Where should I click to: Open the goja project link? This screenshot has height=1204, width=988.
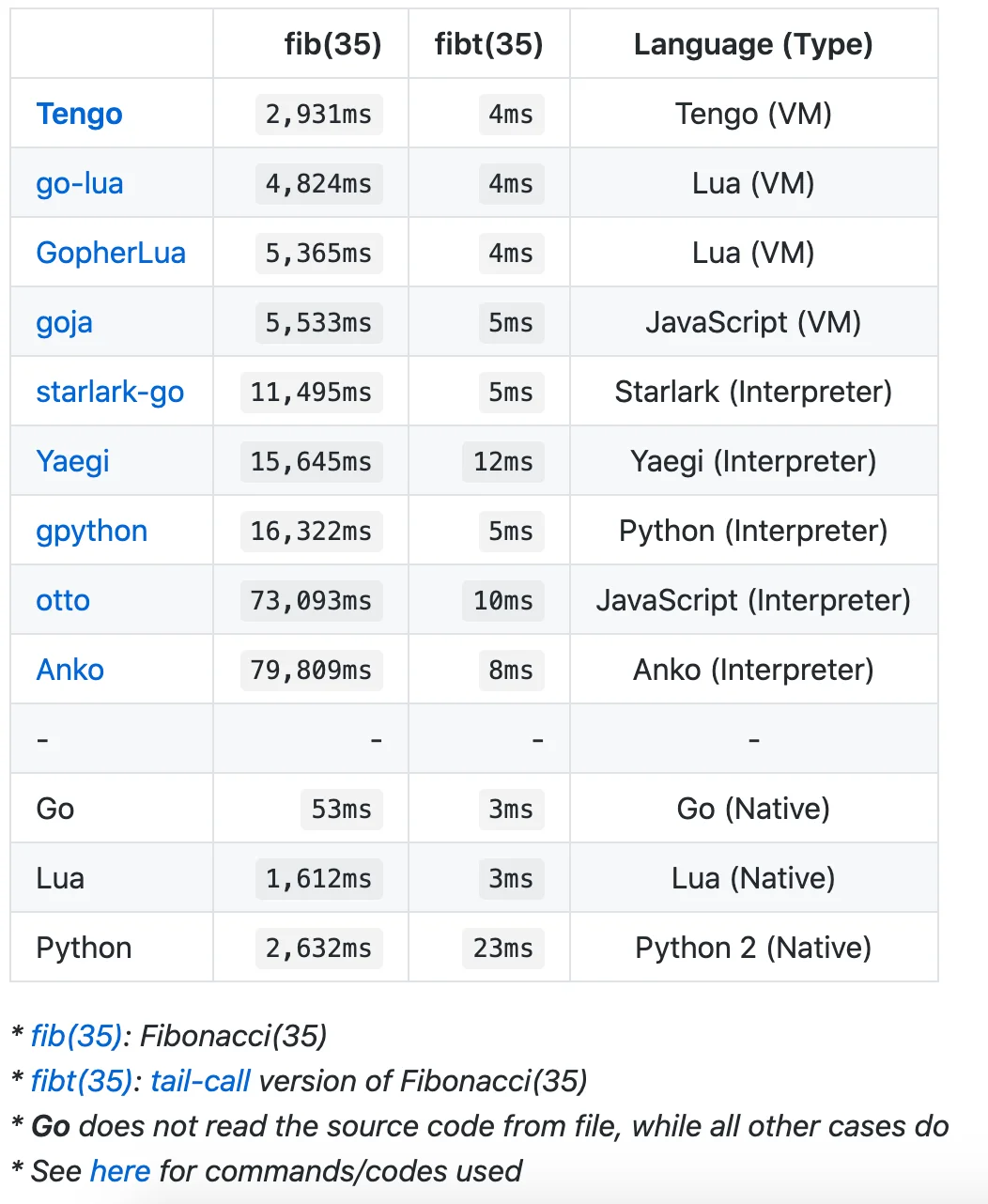pos(64,322)
